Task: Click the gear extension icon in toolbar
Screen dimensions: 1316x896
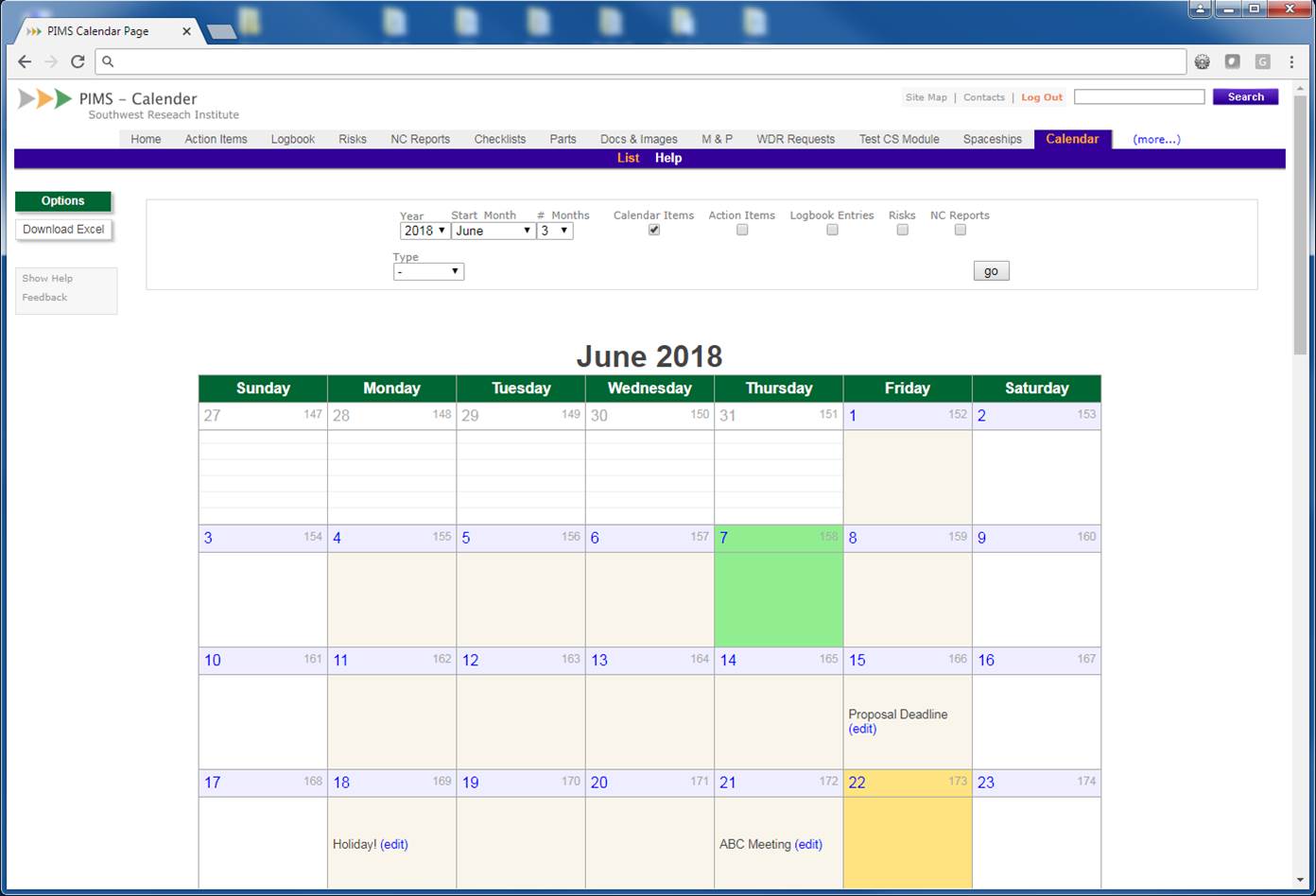Action: pos(1202,61)
